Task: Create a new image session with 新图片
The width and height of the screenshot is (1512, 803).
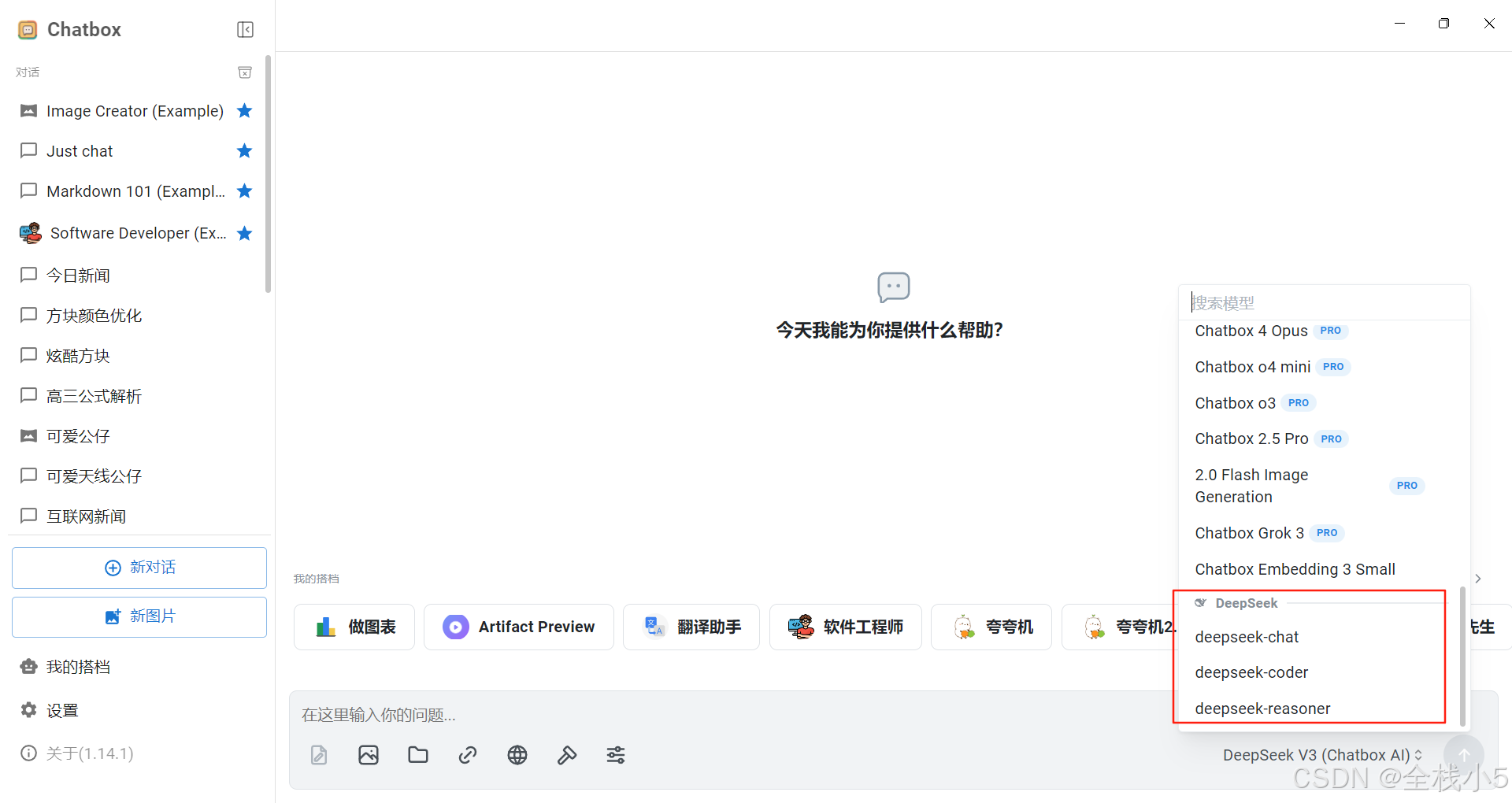Action: (x=139, y=616)
